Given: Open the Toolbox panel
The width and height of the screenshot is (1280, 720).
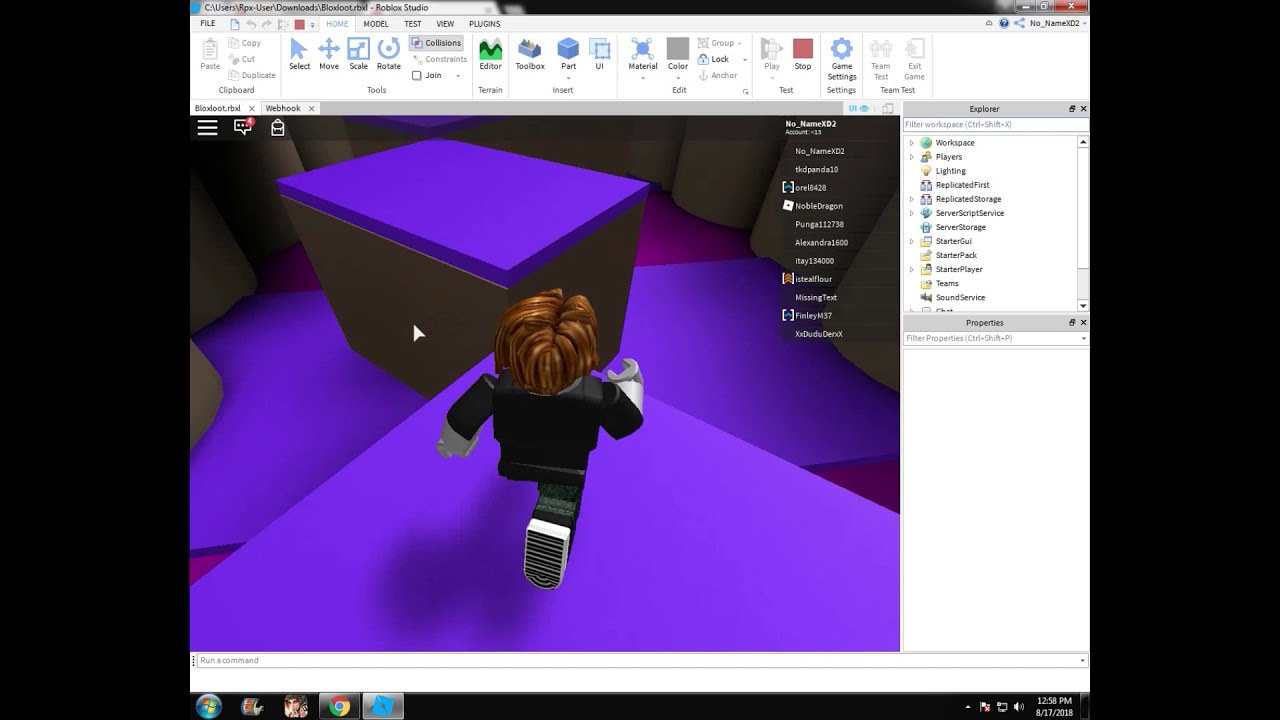Looking at the screenshot, I should (530, 54).
